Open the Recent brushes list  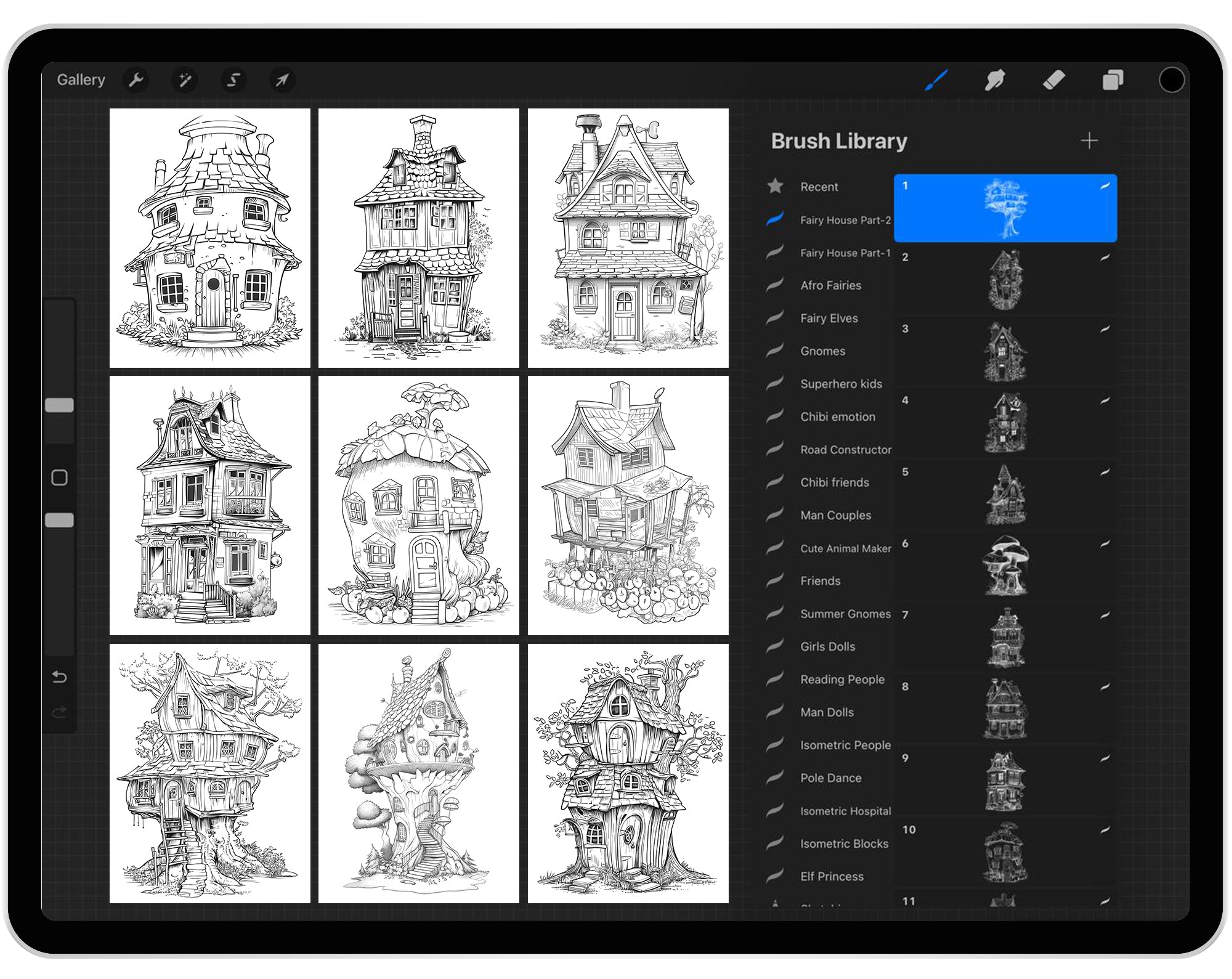coord(819,187)
